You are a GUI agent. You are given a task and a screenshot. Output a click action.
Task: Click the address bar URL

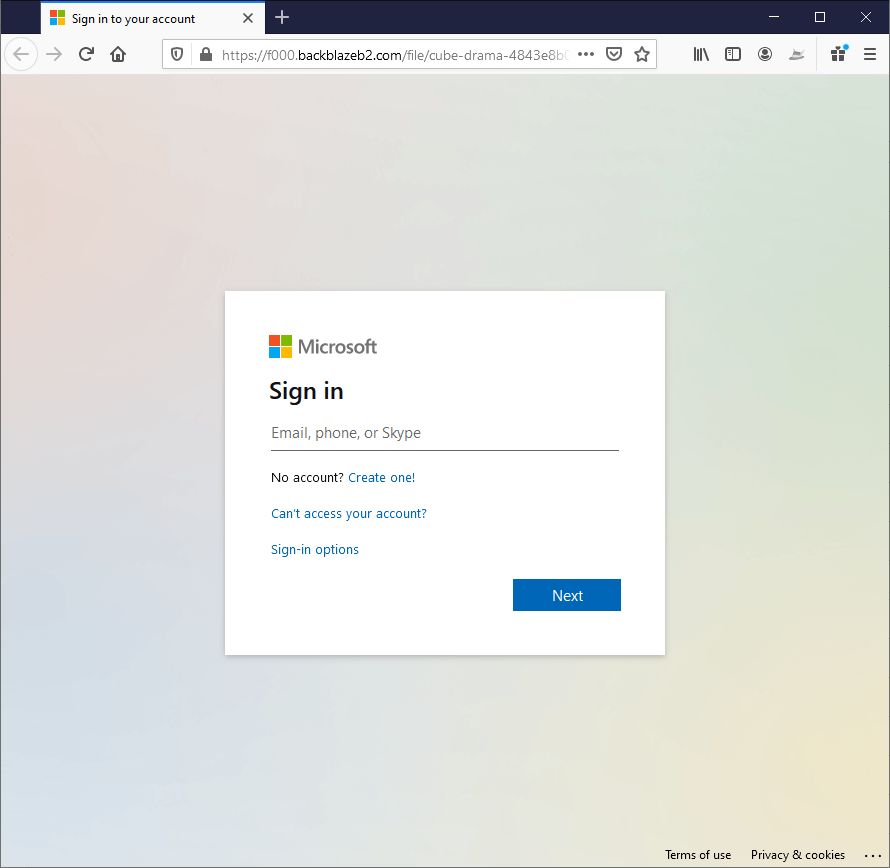pyautogui.click(x=394, y=55)
